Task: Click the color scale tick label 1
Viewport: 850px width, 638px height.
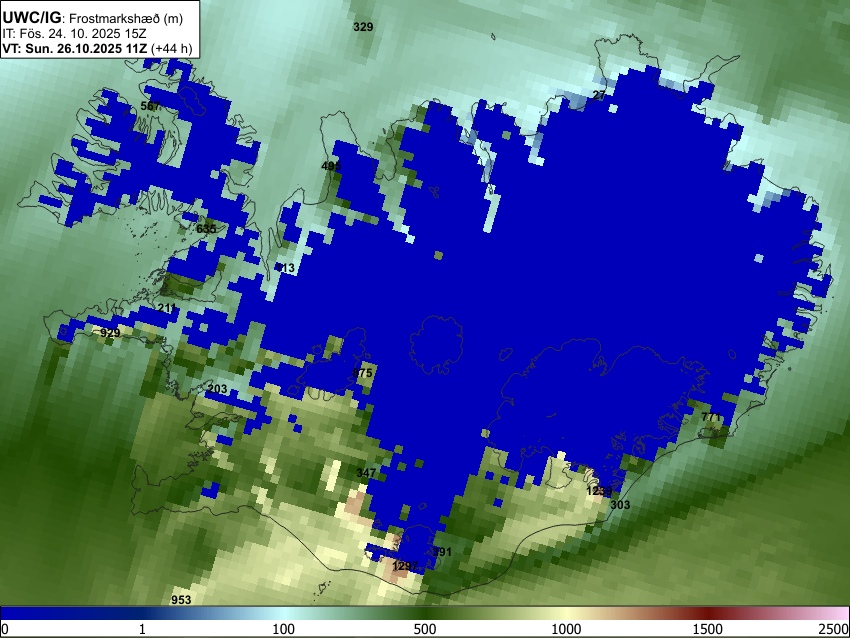Action: point(142,629)
